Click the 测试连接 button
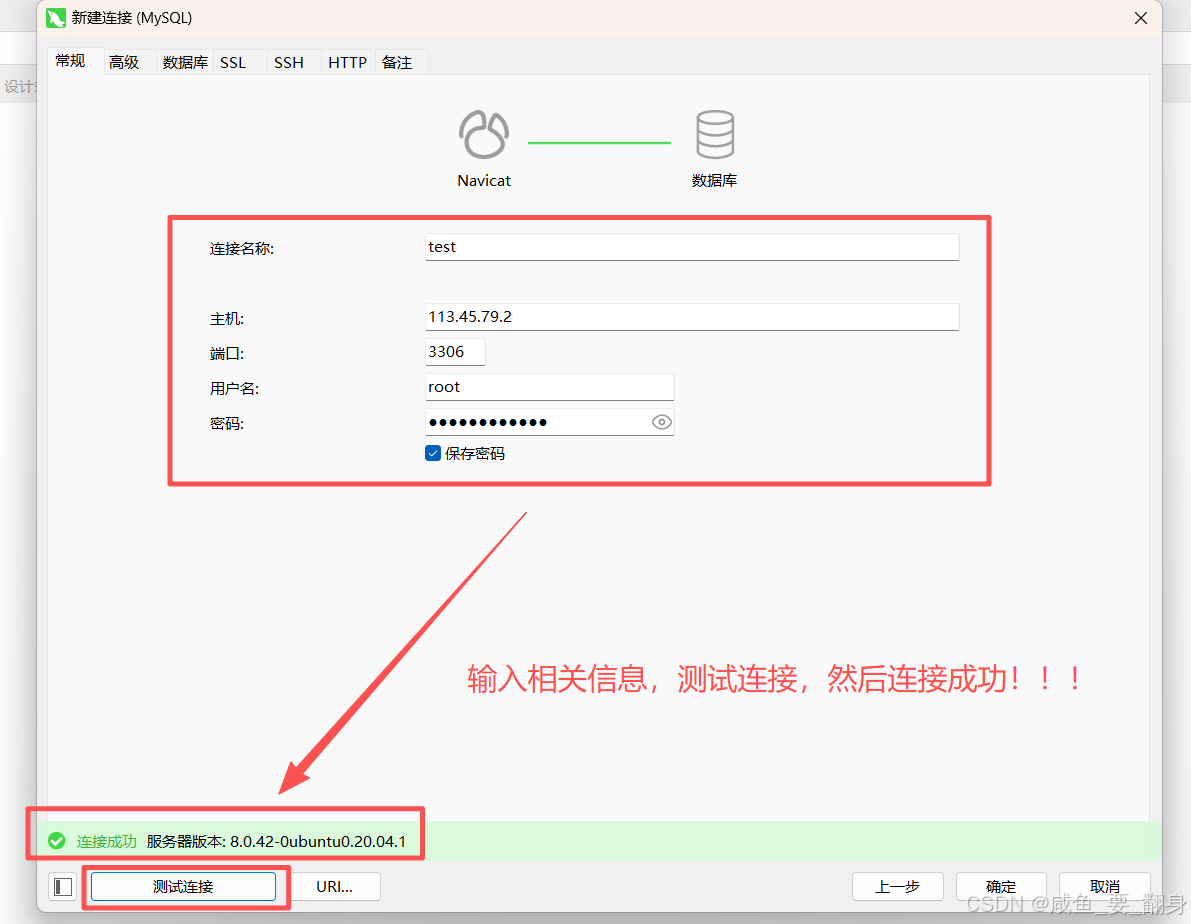Screen dimensions: 1191x924 coord(183,887)
